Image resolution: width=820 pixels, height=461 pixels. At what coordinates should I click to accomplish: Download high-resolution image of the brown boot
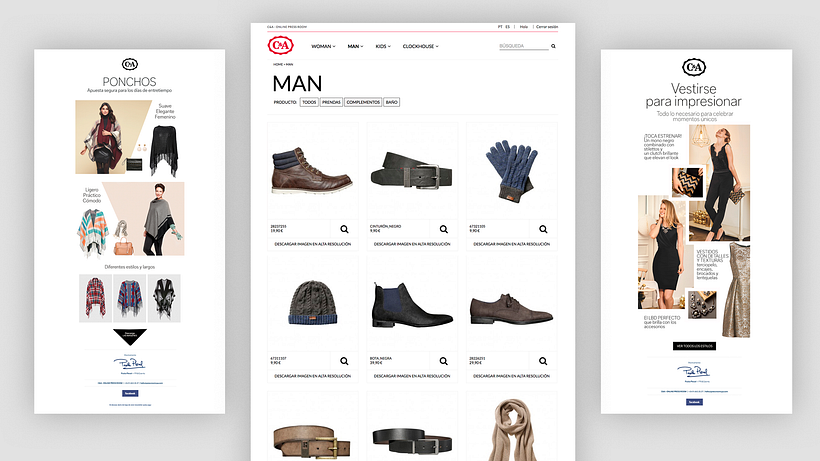[314, 244]
